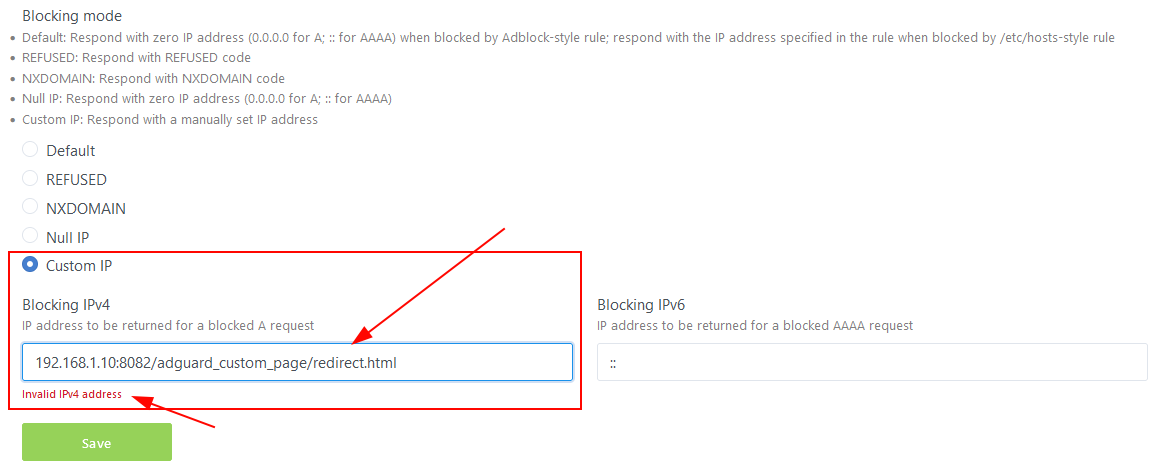Image resolution: width=1159 pixels, height=475 pixels.
Task: Focus the Blocking IPv4 address input field
Action: [297, 362]
